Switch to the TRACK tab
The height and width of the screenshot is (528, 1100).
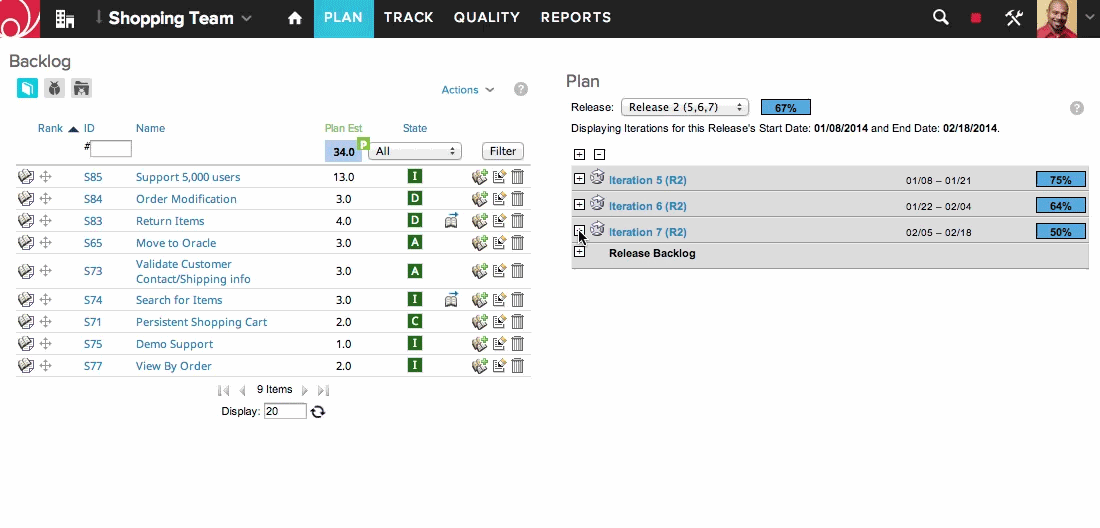[408, 18]
